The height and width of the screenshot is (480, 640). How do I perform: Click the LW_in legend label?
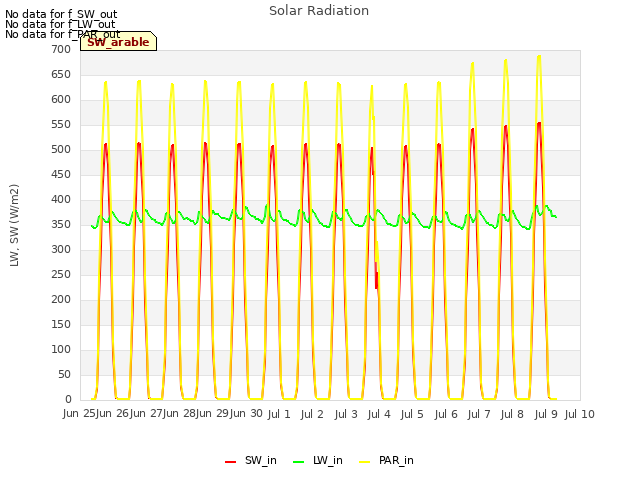328,460
